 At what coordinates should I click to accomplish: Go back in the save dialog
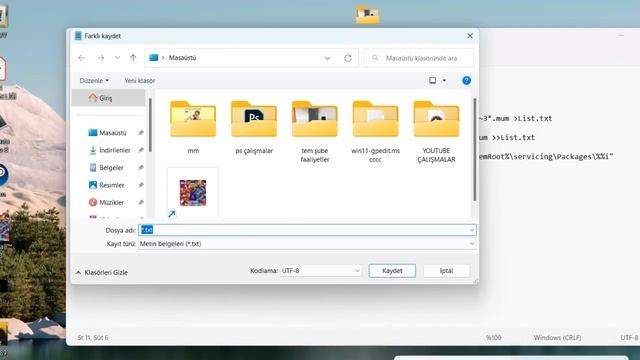(81, 58)
